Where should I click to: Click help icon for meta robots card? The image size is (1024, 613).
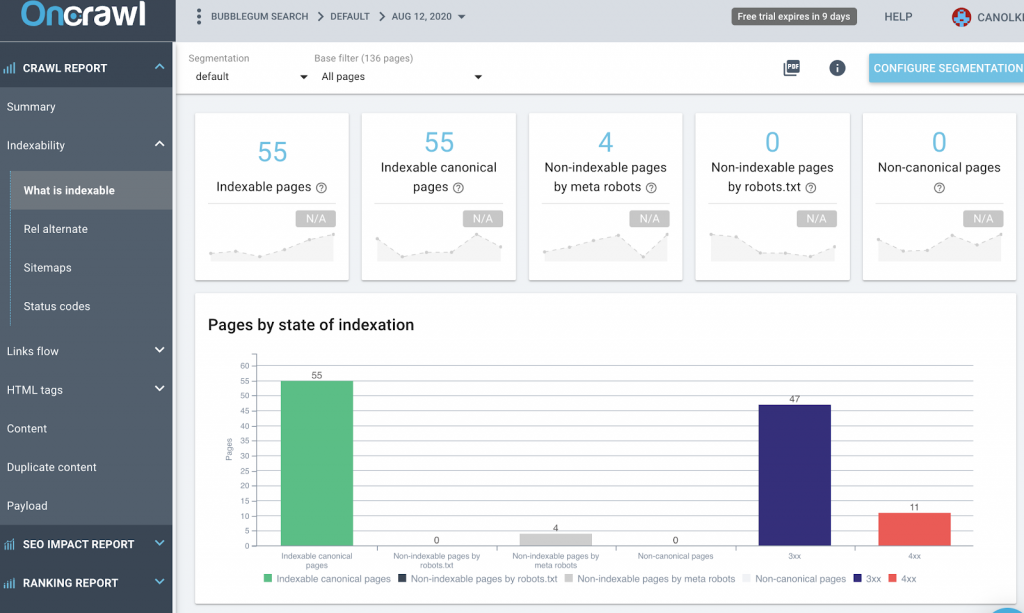[651, 188]
